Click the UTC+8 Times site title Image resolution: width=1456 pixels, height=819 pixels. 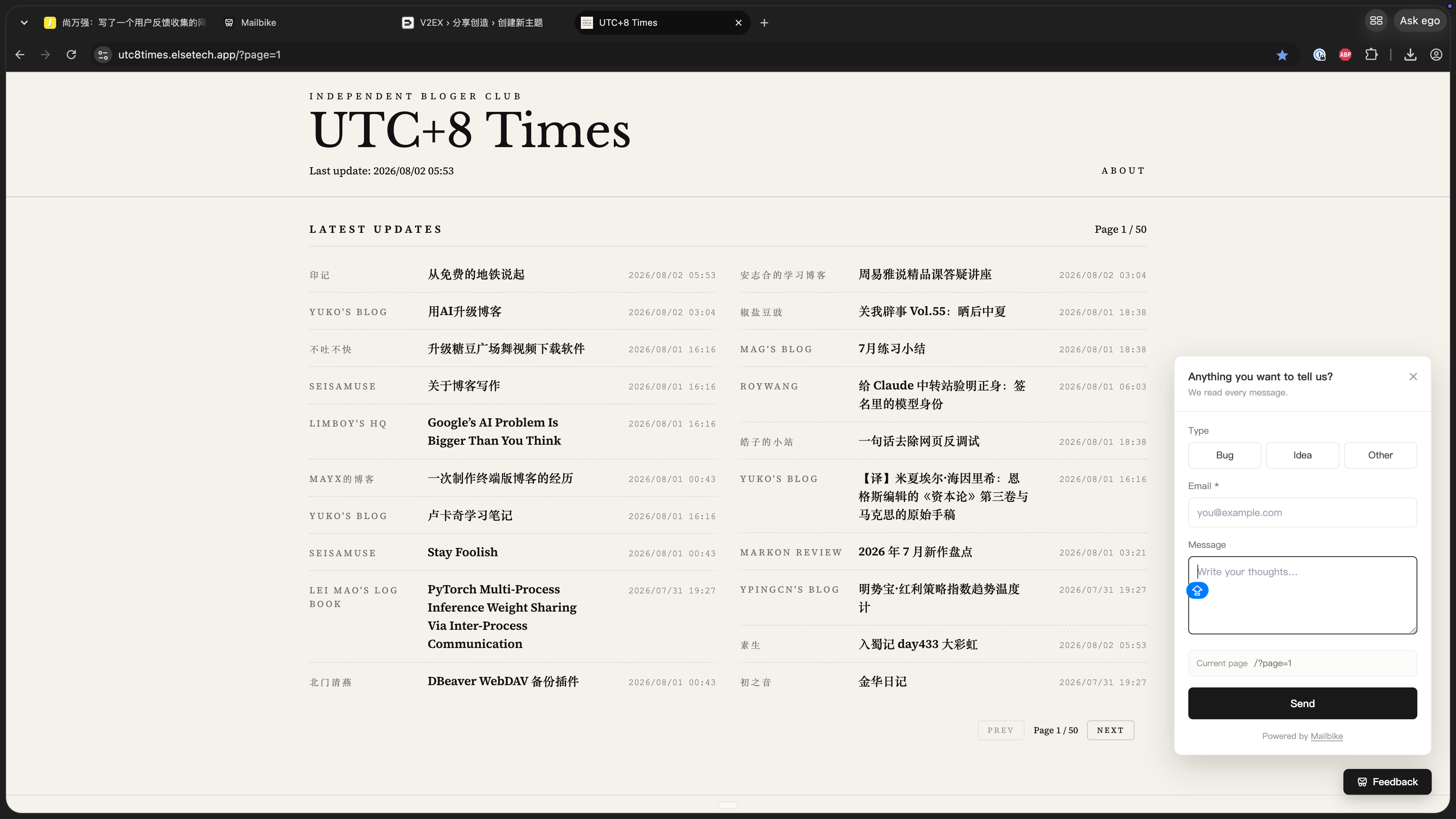coord(470,130)
